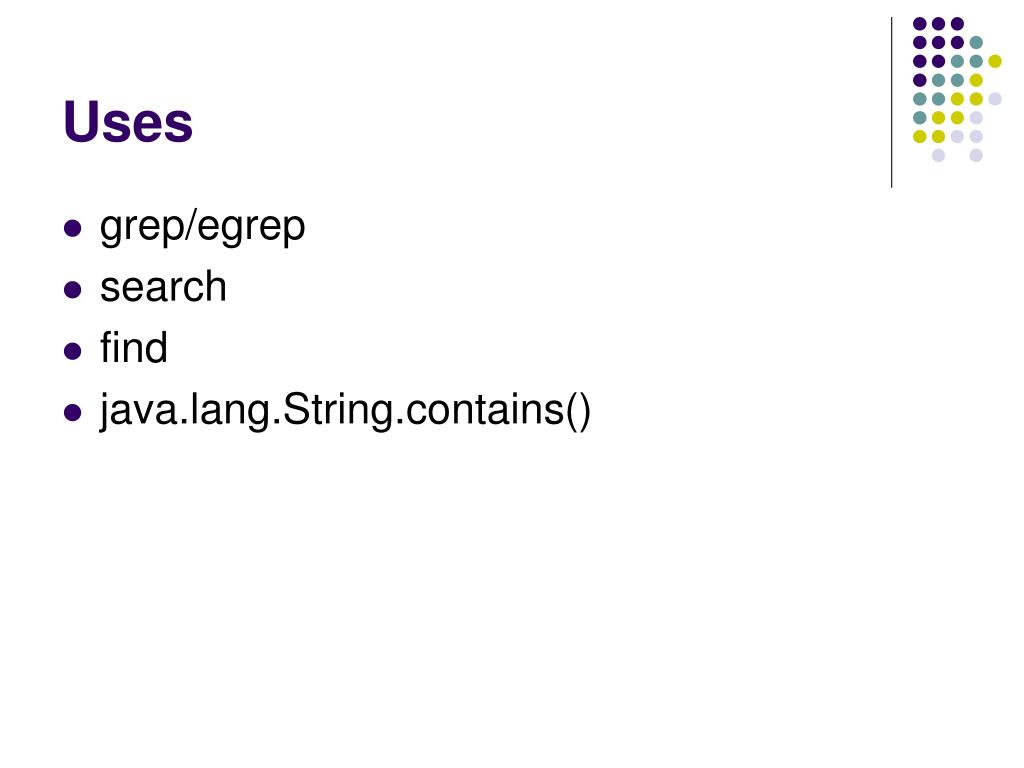This screenshot has width=1024, height=768.
Task: Click the yellow dot starting the seventh dot row
Action: 920,136
